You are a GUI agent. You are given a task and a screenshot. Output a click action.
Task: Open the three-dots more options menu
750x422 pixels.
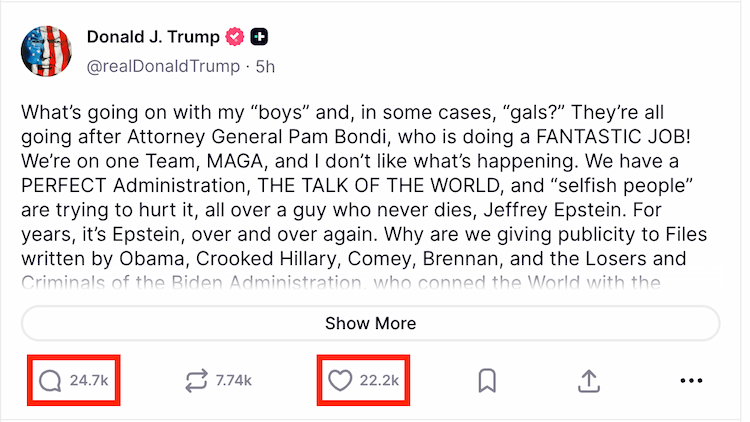pos(691,380)
